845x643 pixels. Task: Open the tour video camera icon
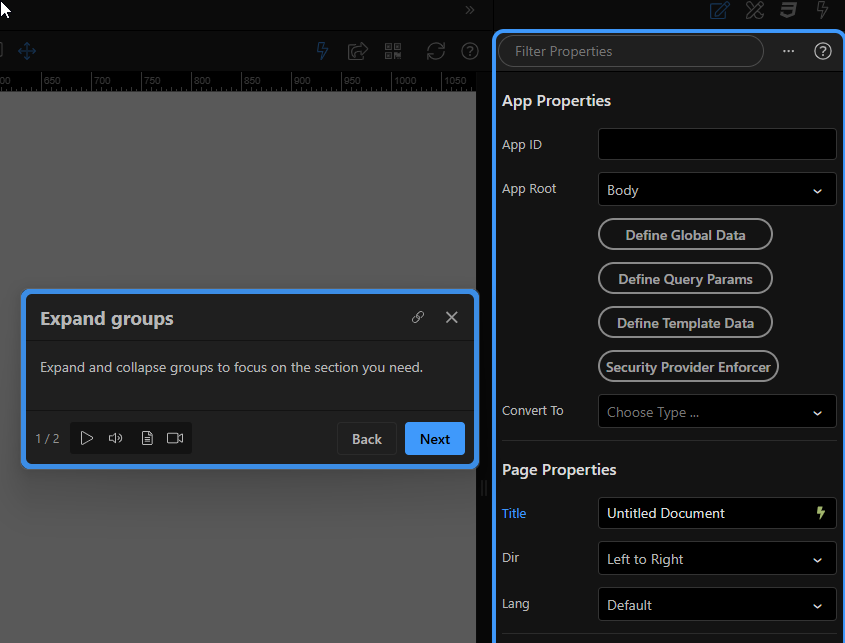click(175, 438)
